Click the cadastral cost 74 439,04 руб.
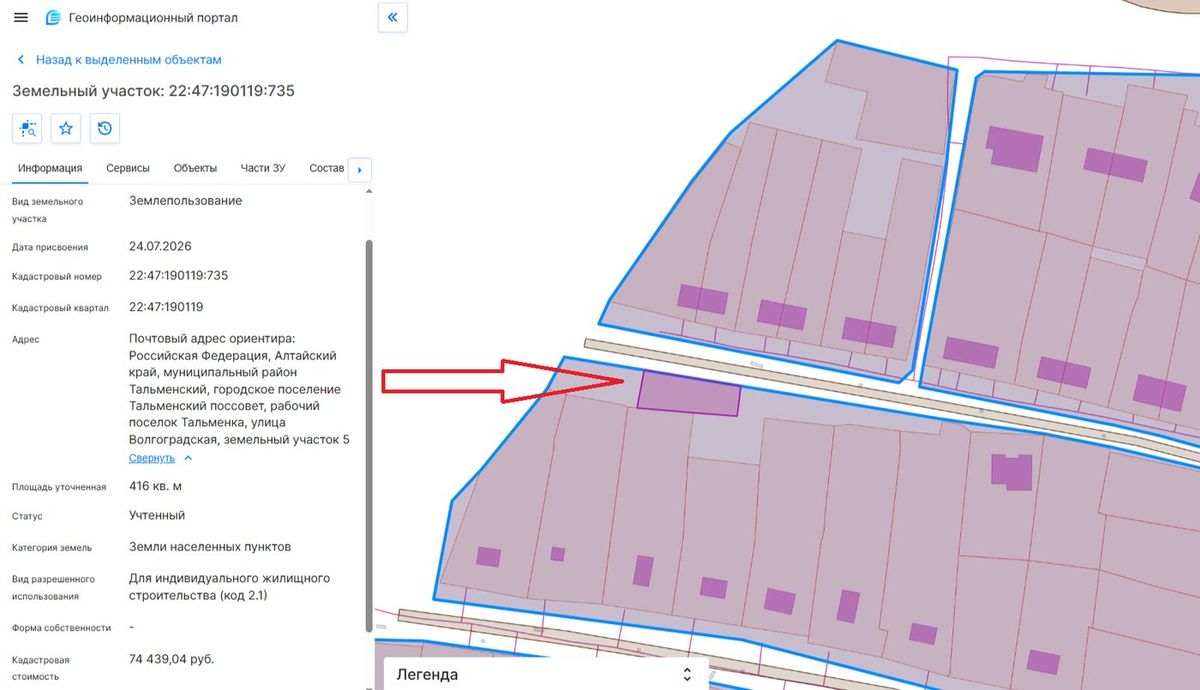 coord(172,659)
